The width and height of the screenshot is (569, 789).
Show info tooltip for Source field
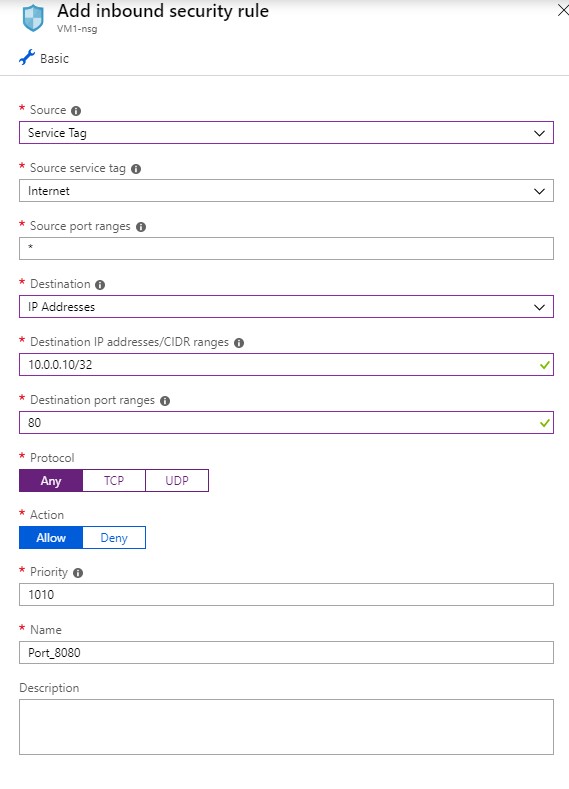tap(76, 111)
